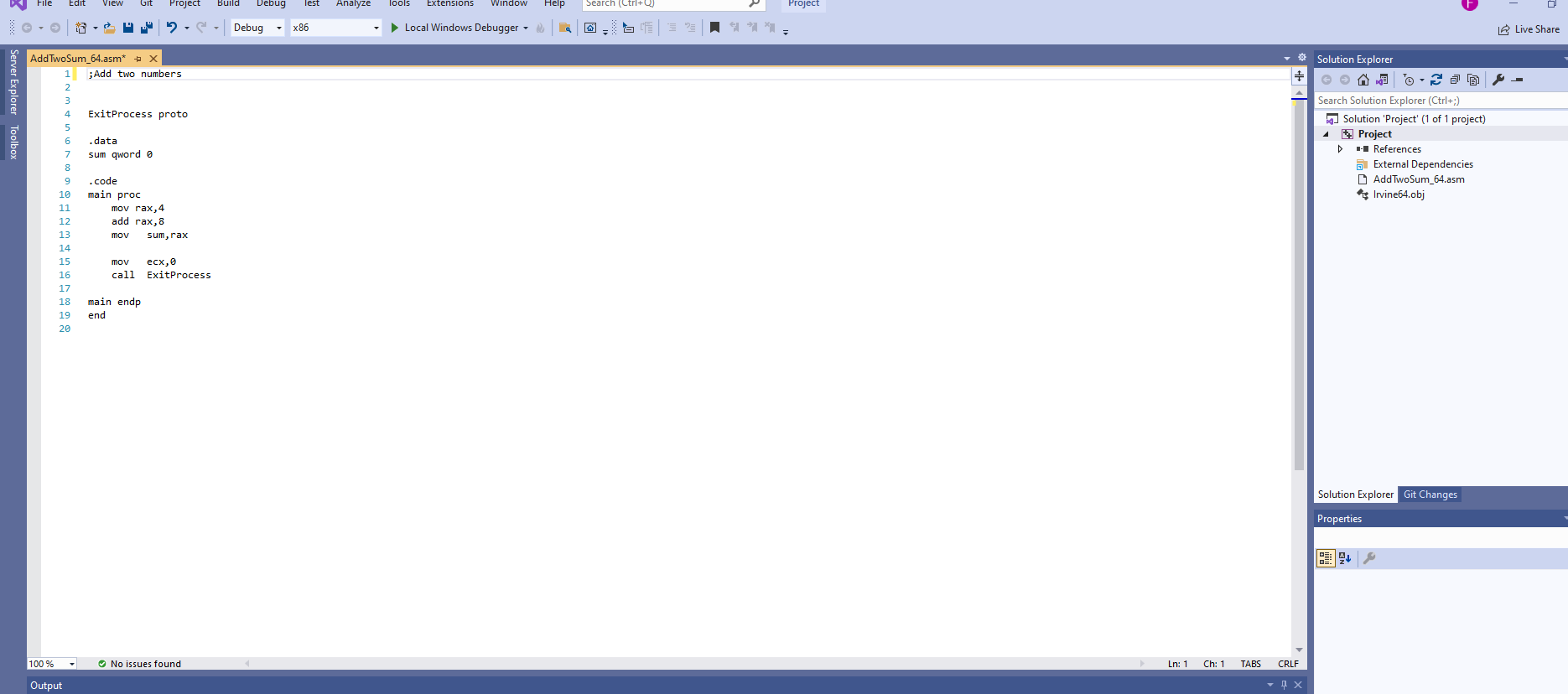Click the Visual Studio logo icon
The height and width of the screenshot is (694, 1568).
click(18, 4)
